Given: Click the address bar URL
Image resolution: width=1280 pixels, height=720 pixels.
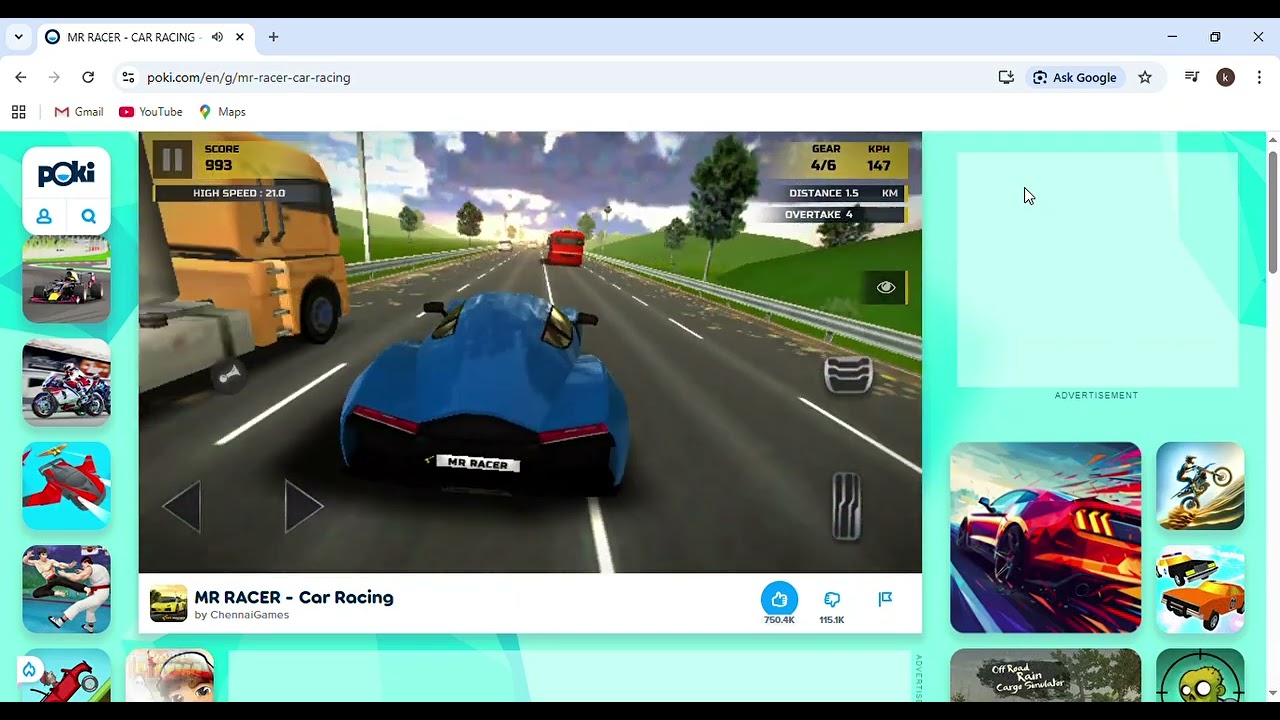Looking at the screenshot, I should click(248, 77).
